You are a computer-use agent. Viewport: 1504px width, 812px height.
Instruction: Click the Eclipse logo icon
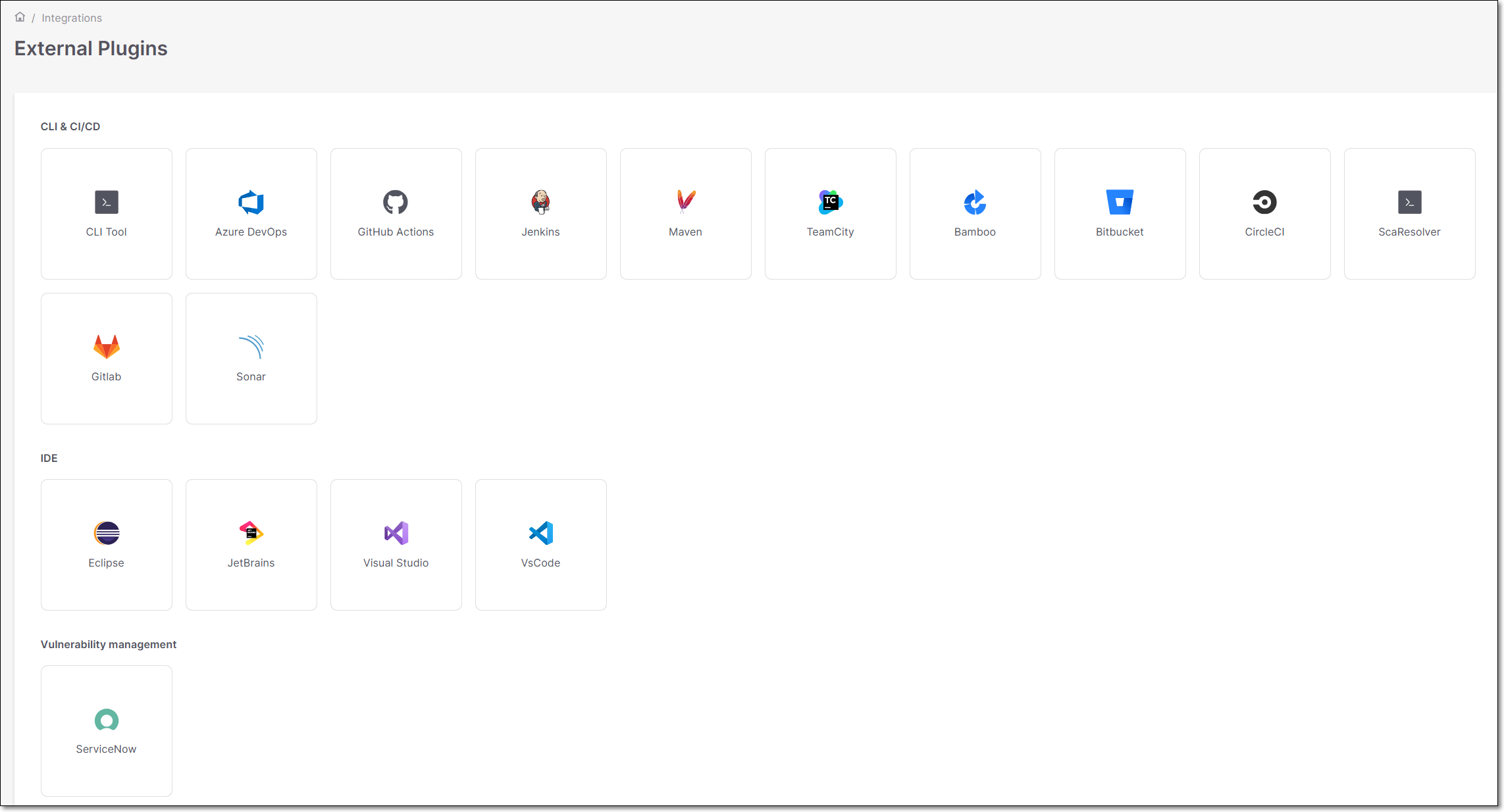click(x=107, y=533)
